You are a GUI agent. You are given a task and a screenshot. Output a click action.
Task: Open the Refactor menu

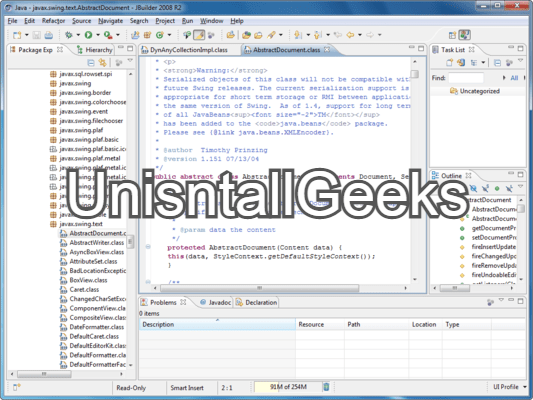(x=53, y=21)
